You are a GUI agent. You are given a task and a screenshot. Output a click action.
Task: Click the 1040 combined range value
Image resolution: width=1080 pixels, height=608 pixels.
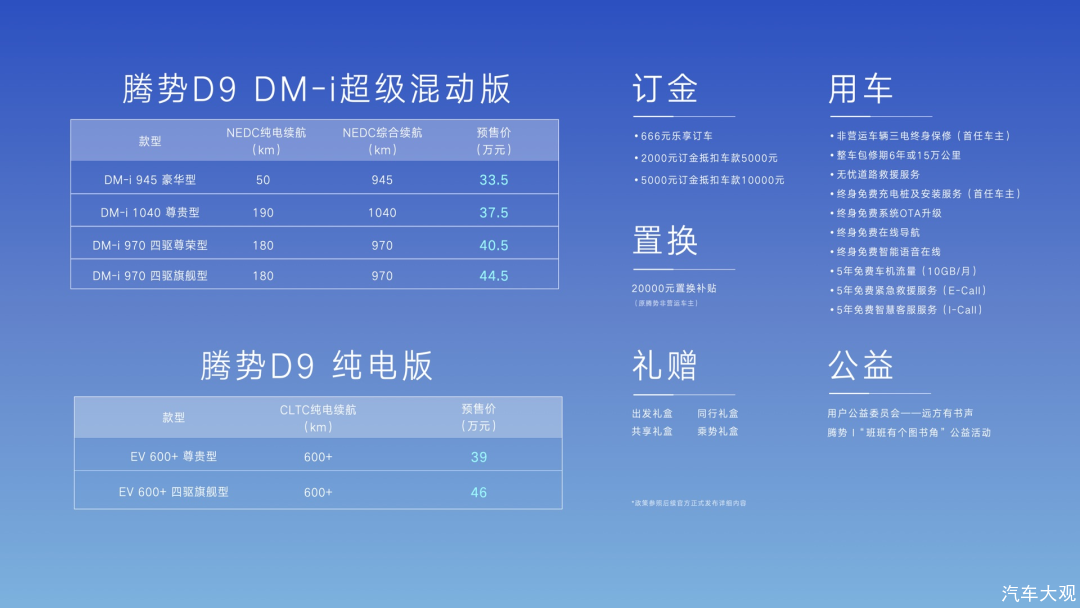(x=382, y=213)
